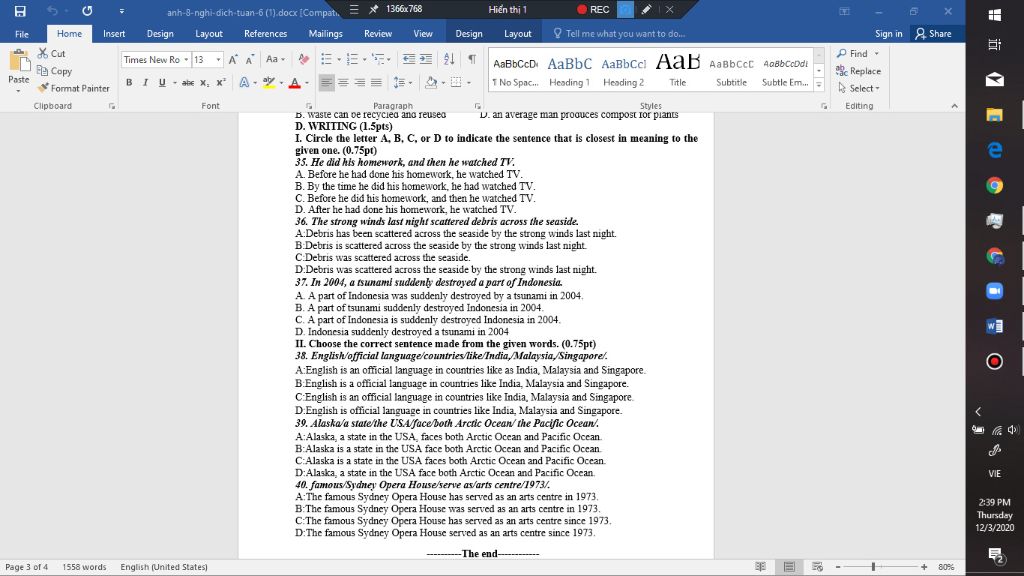The height and width of the screenshot is (576, 1024).
Task: Click Increase Indent icon
Action: (x=426, y=59)
